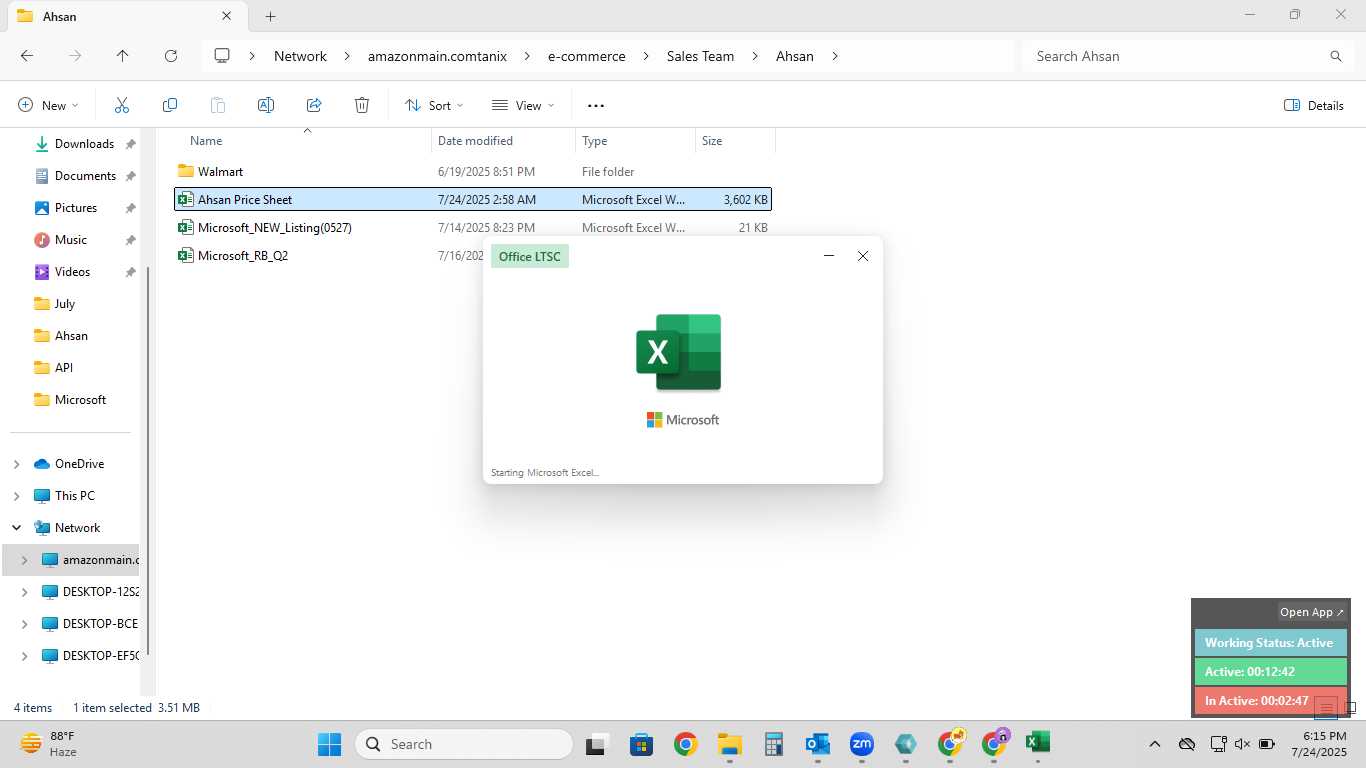1366x768 pixels.
Task: Click the PC icon in address bar
Action: point(222,56)
